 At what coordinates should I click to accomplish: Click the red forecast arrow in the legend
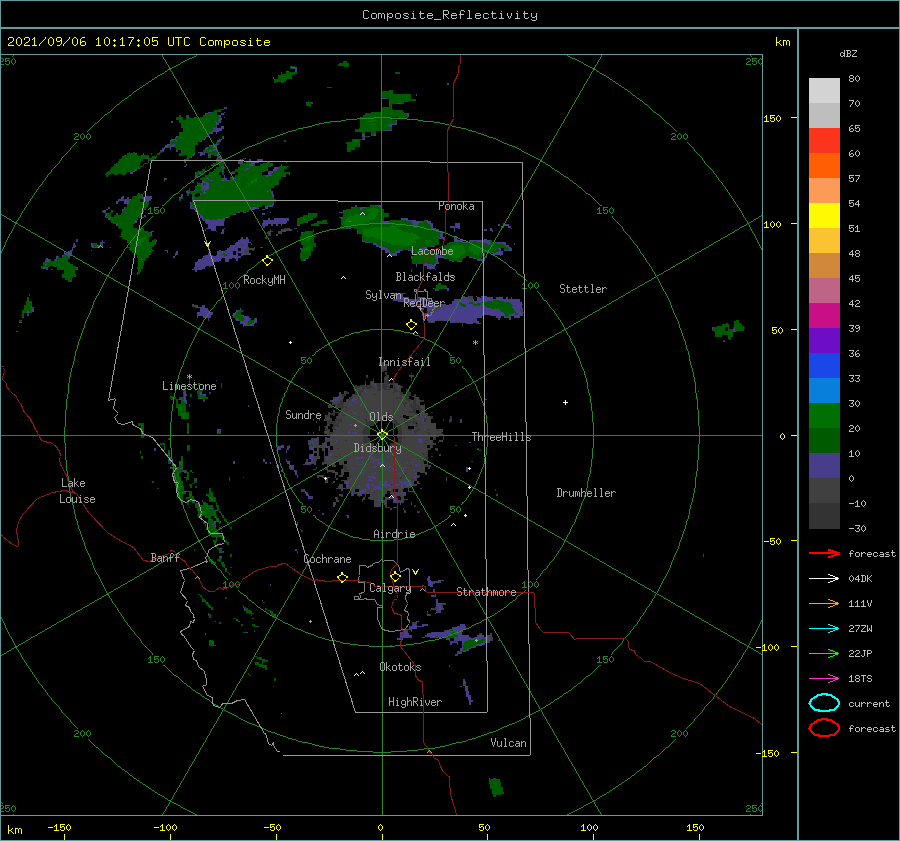[824, 553]
